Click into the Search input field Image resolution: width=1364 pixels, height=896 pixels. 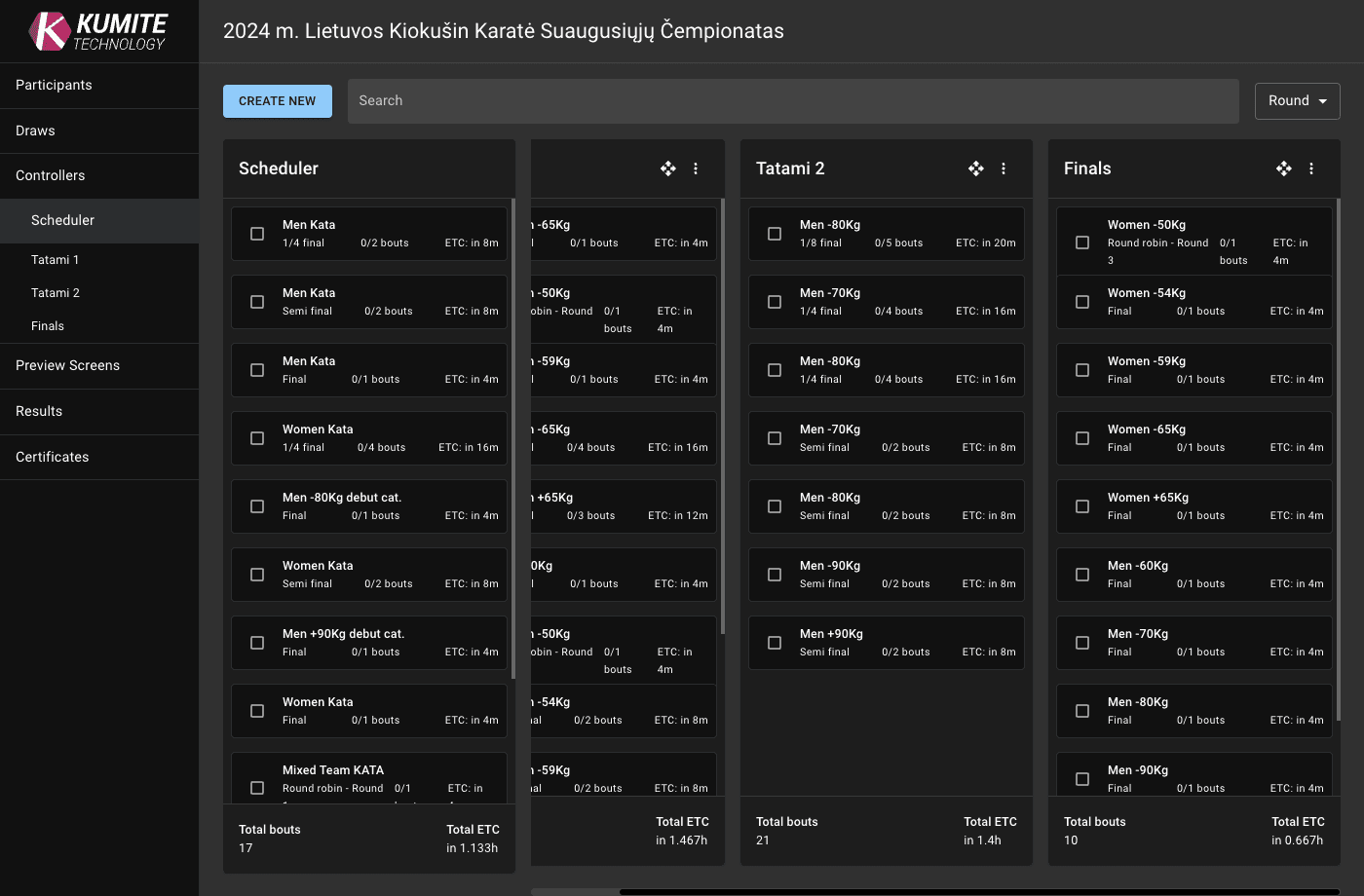[793, 101]
